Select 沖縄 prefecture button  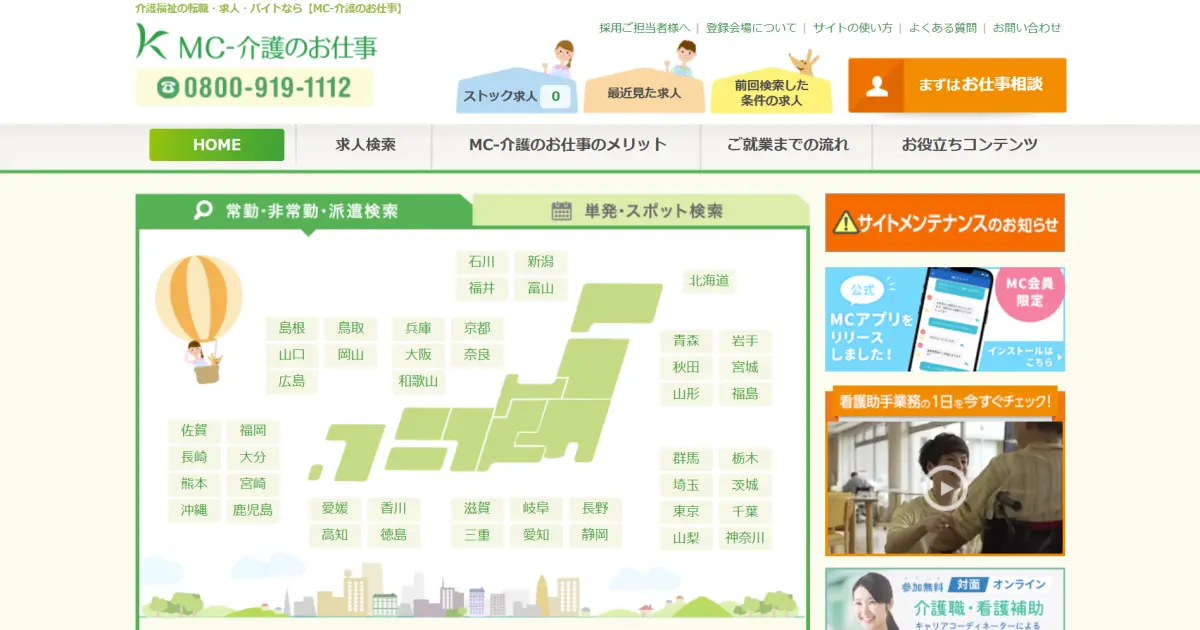(x=194, y=510)
